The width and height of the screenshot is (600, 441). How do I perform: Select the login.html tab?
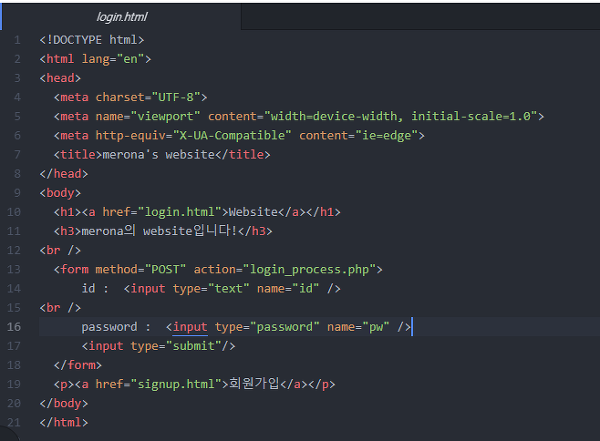pyautogui.click(x=122, y=17)
